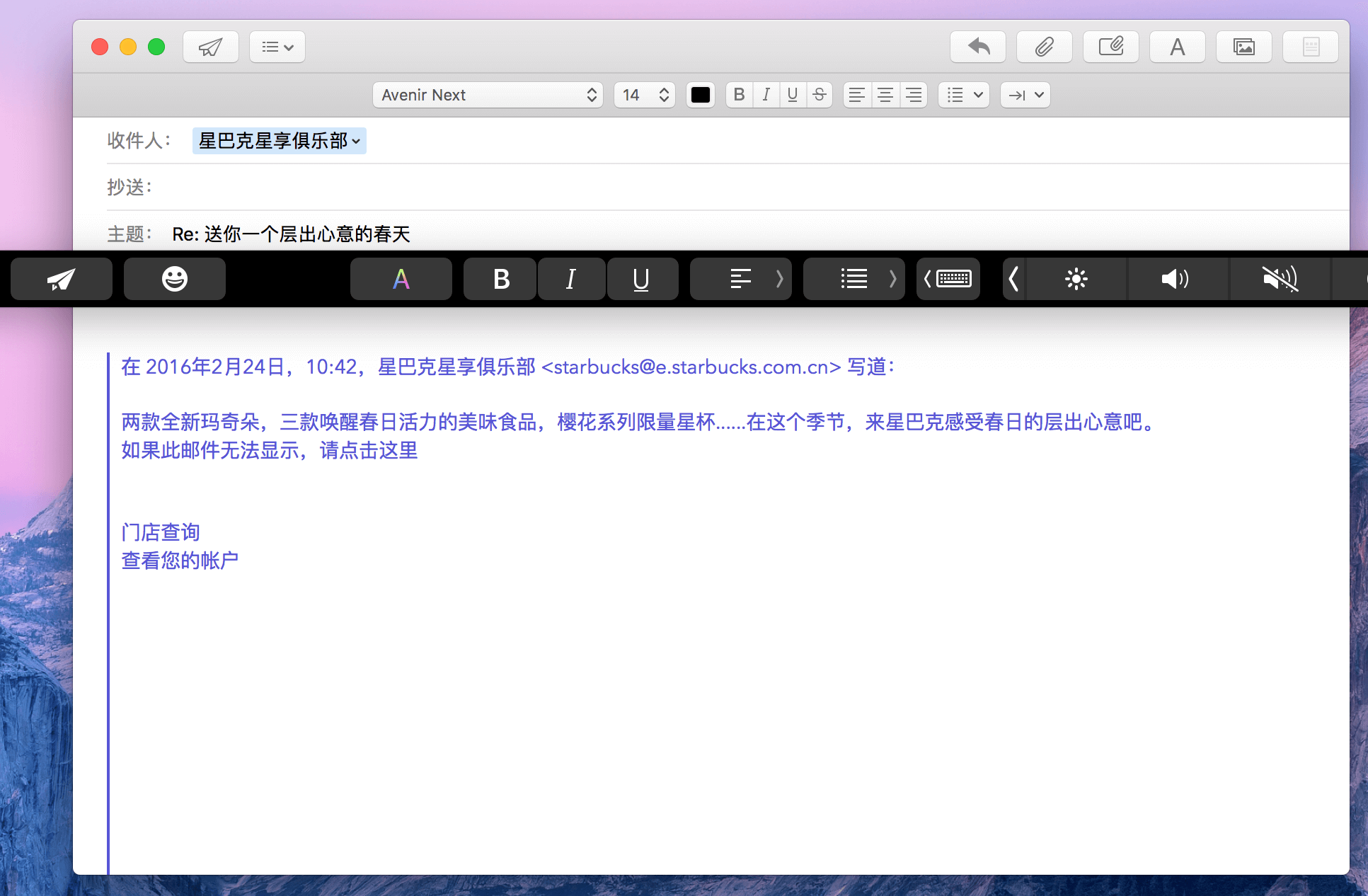
Task: Open stationery pane button
Action: point(1311,47)
